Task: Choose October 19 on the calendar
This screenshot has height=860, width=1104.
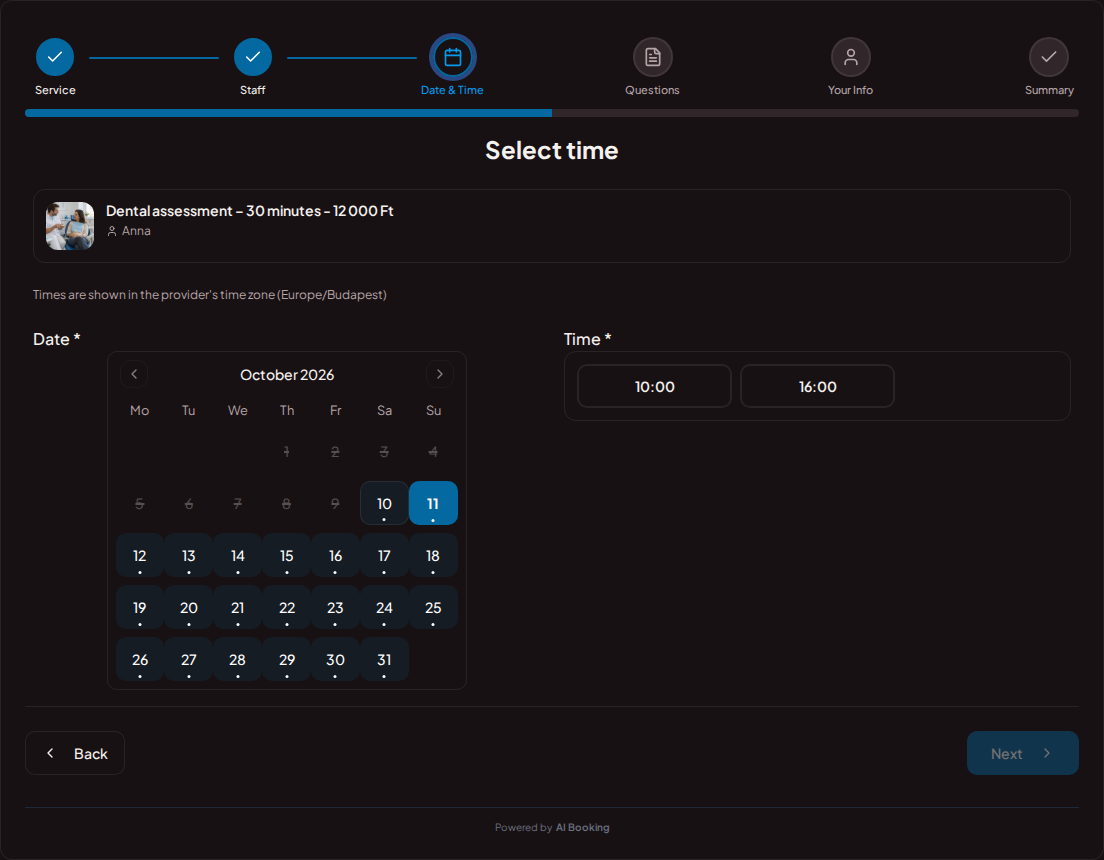Action: (139, 607)
